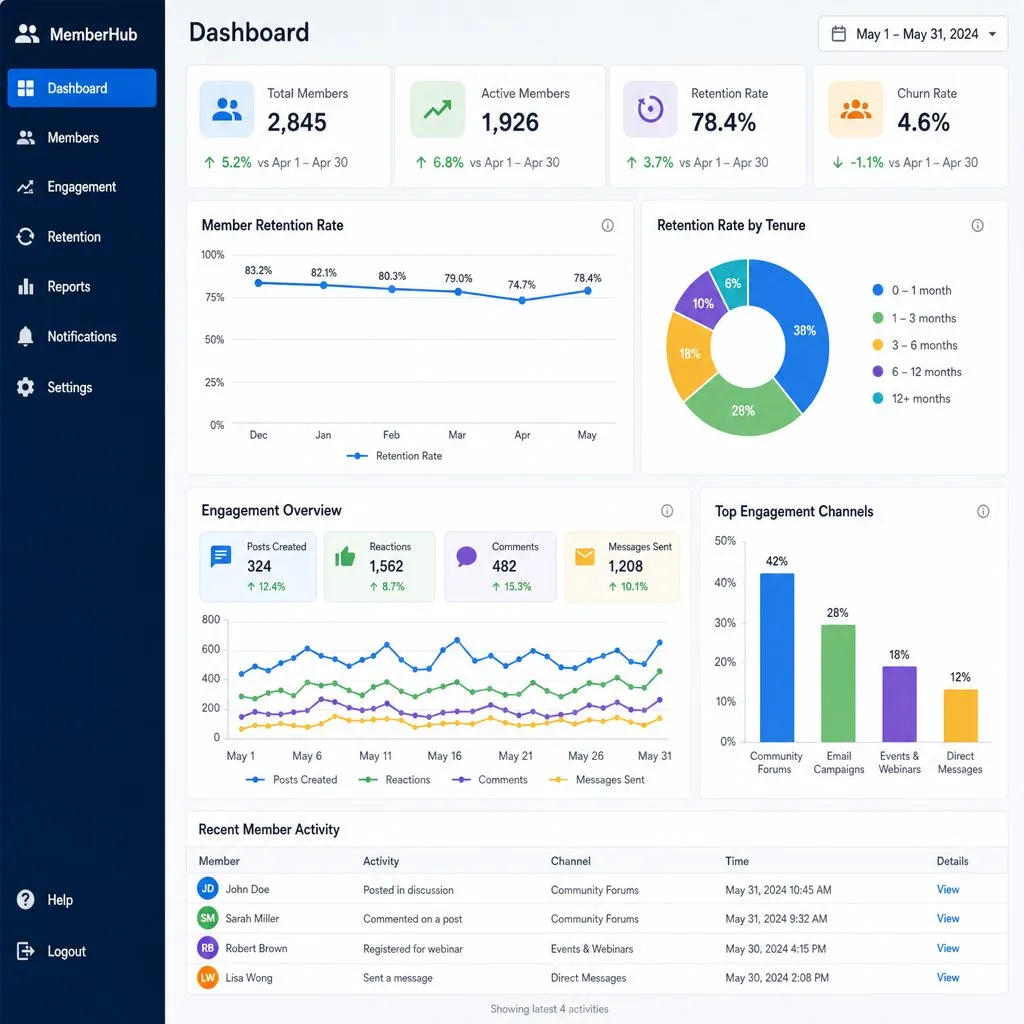Click the calendar icon in date picker
The width and height of the screenshot is (1024, 1024).
[x=839, y=34]
